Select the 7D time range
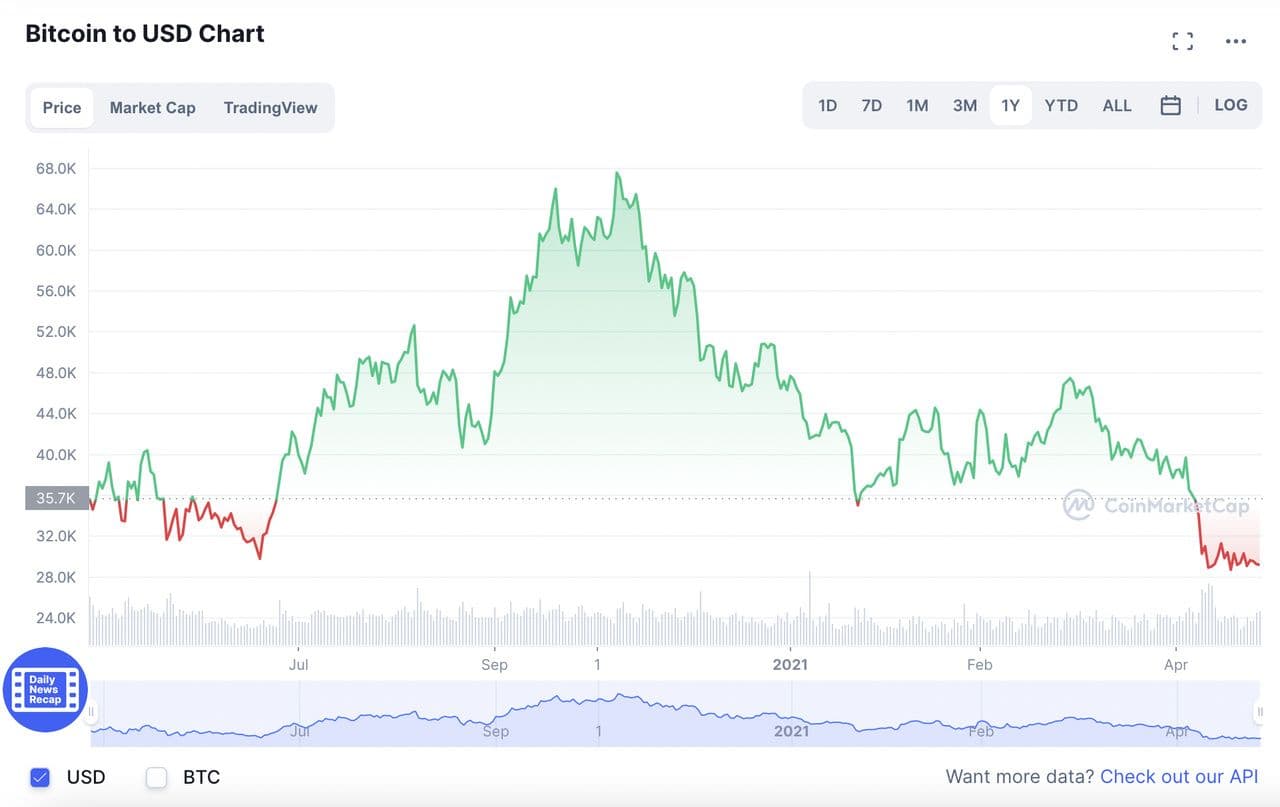1280x807 pixels. [x=872, y=105]
